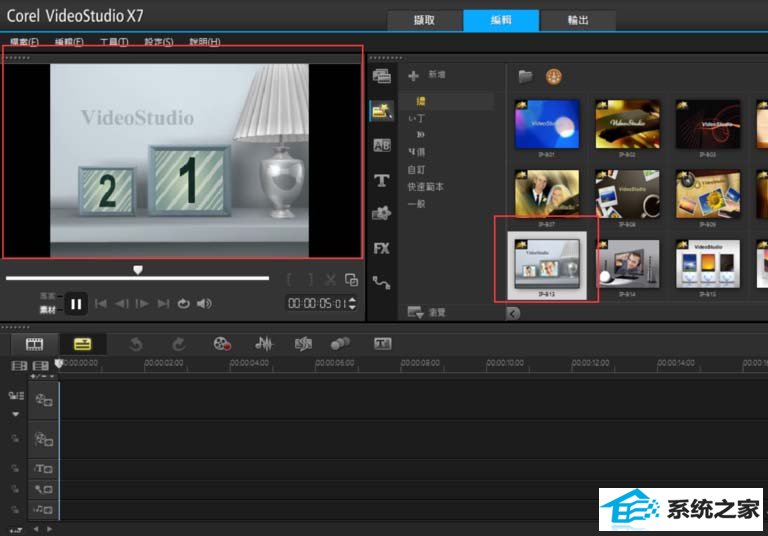Open the FX Filter library
The width and height of the screenshot is (768, 536).
tap(382, 248)
